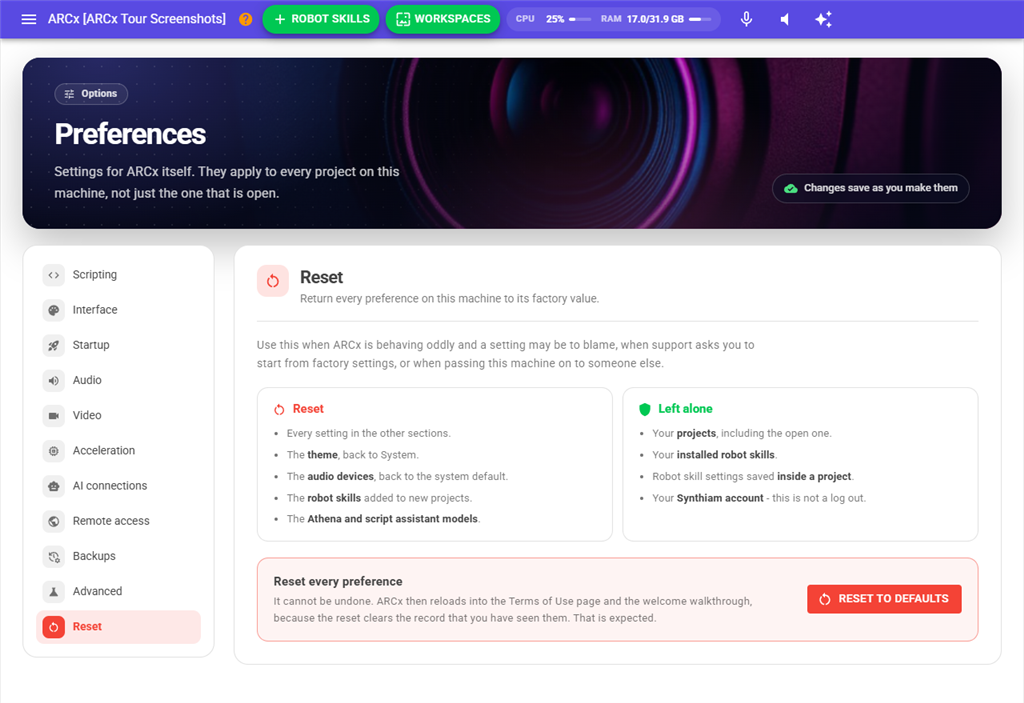Viewport: 1024px width, 703px height.
Task: Click the ROBOT SKILLS button
Action: [321, 19]
